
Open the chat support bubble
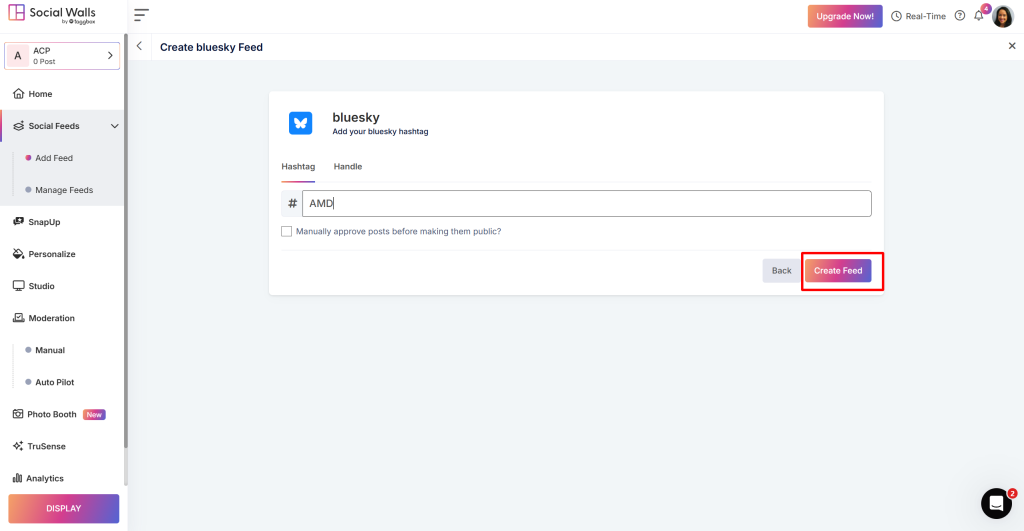pos(996,504)
